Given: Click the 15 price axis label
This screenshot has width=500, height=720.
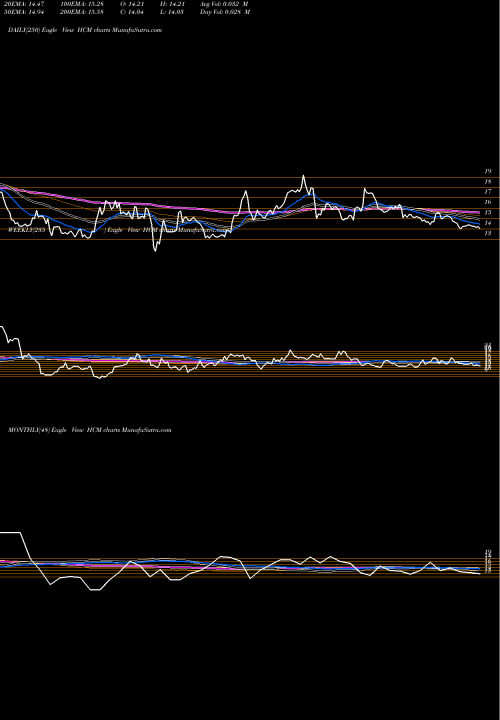Looking at the screenshot, I should 488,213.
